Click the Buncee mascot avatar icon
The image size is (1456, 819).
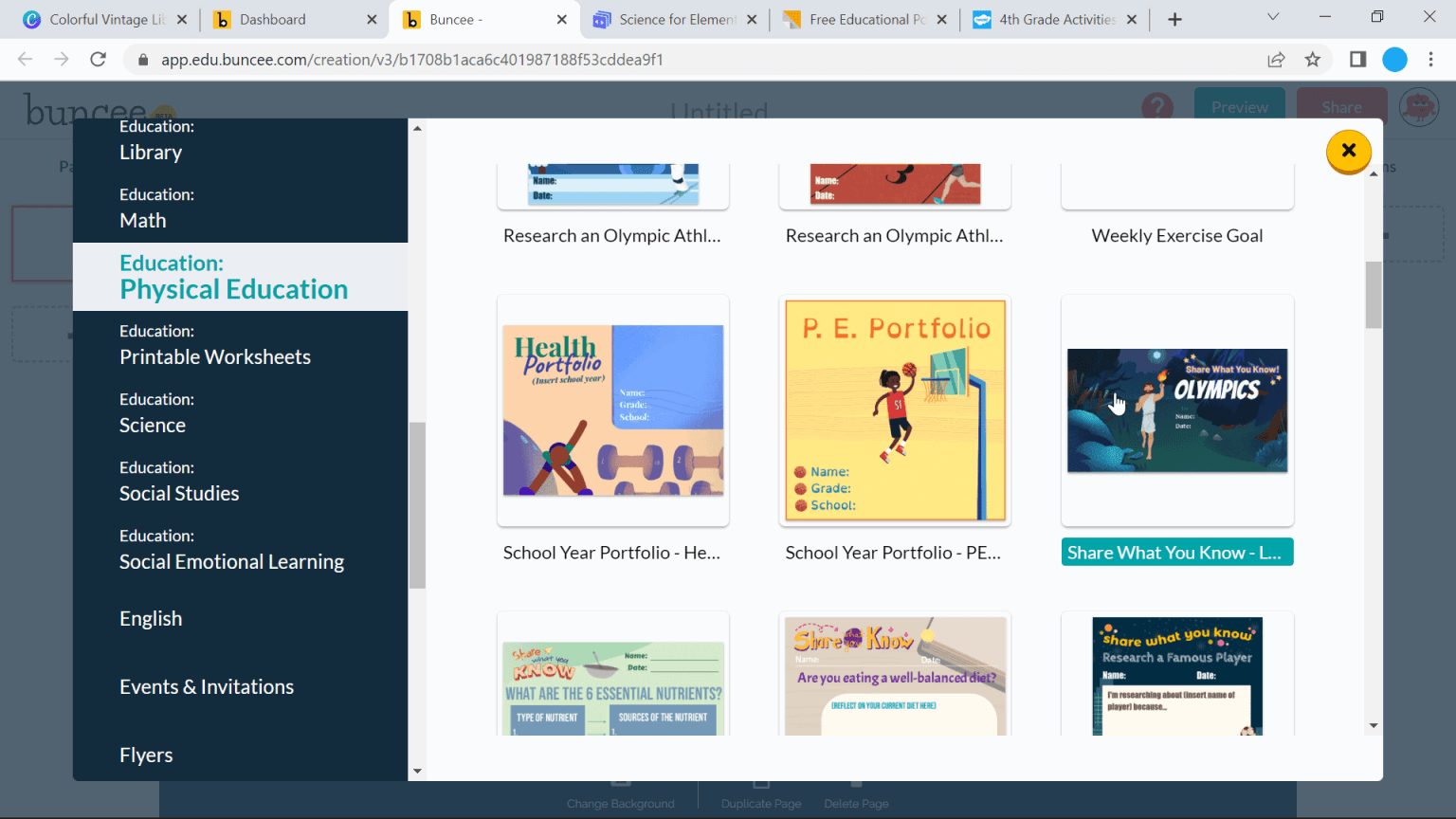tap(1419, 107)
